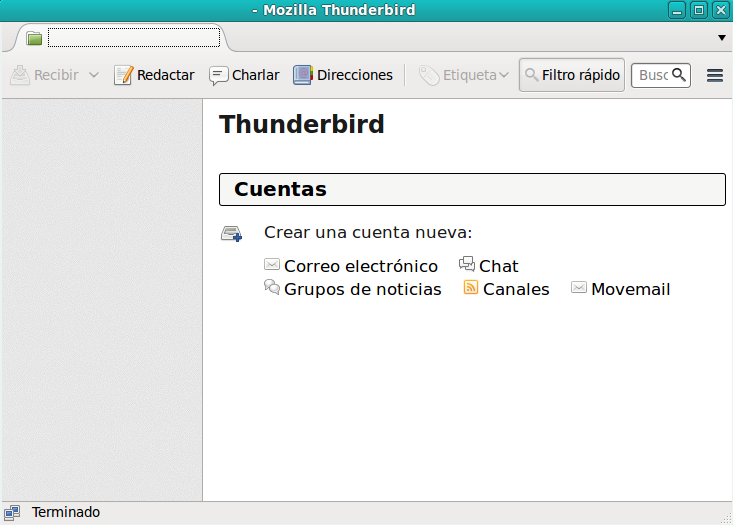Click the Cuentas section header
This screenshot has width=733, height=525.
472,189
